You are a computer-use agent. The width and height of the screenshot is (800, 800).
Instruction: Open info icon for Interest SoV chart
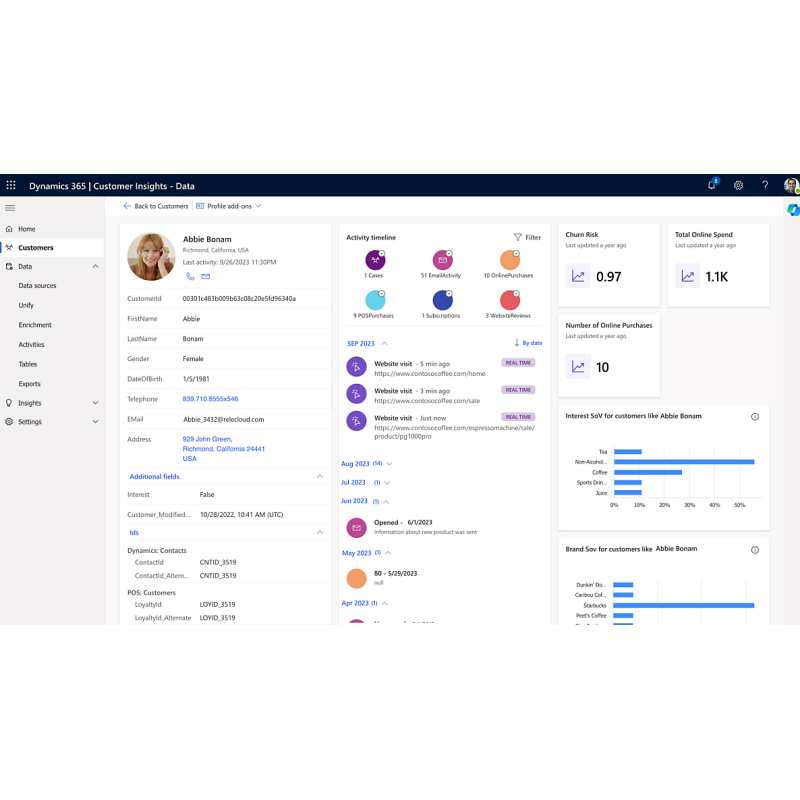[x=755, y=416]
